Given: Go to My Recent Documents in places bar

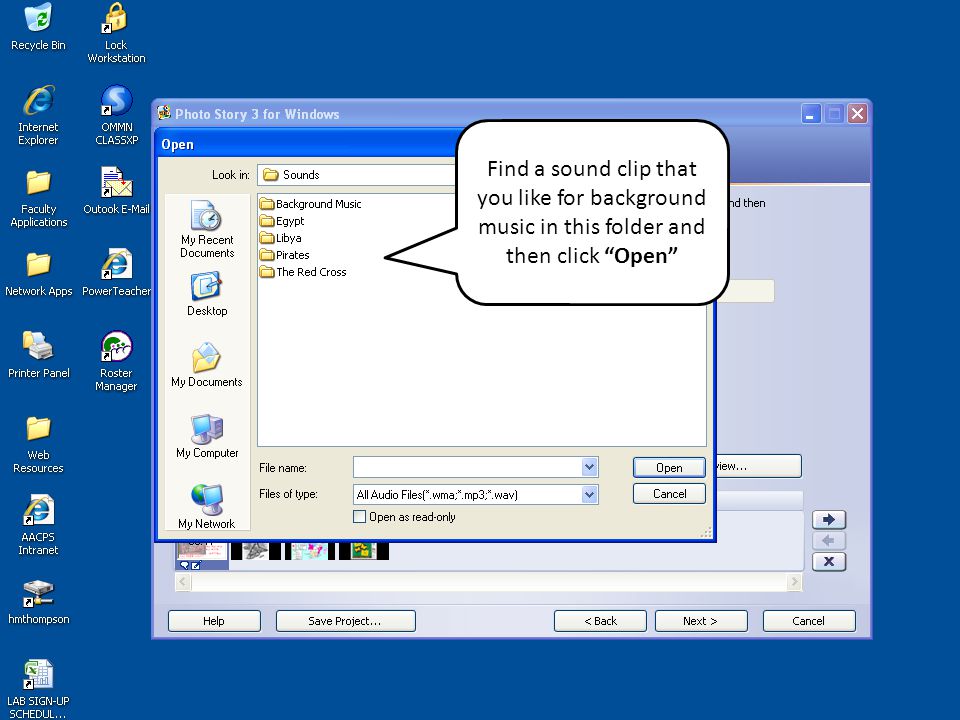Looking at the screenshot, I should 207,229.
